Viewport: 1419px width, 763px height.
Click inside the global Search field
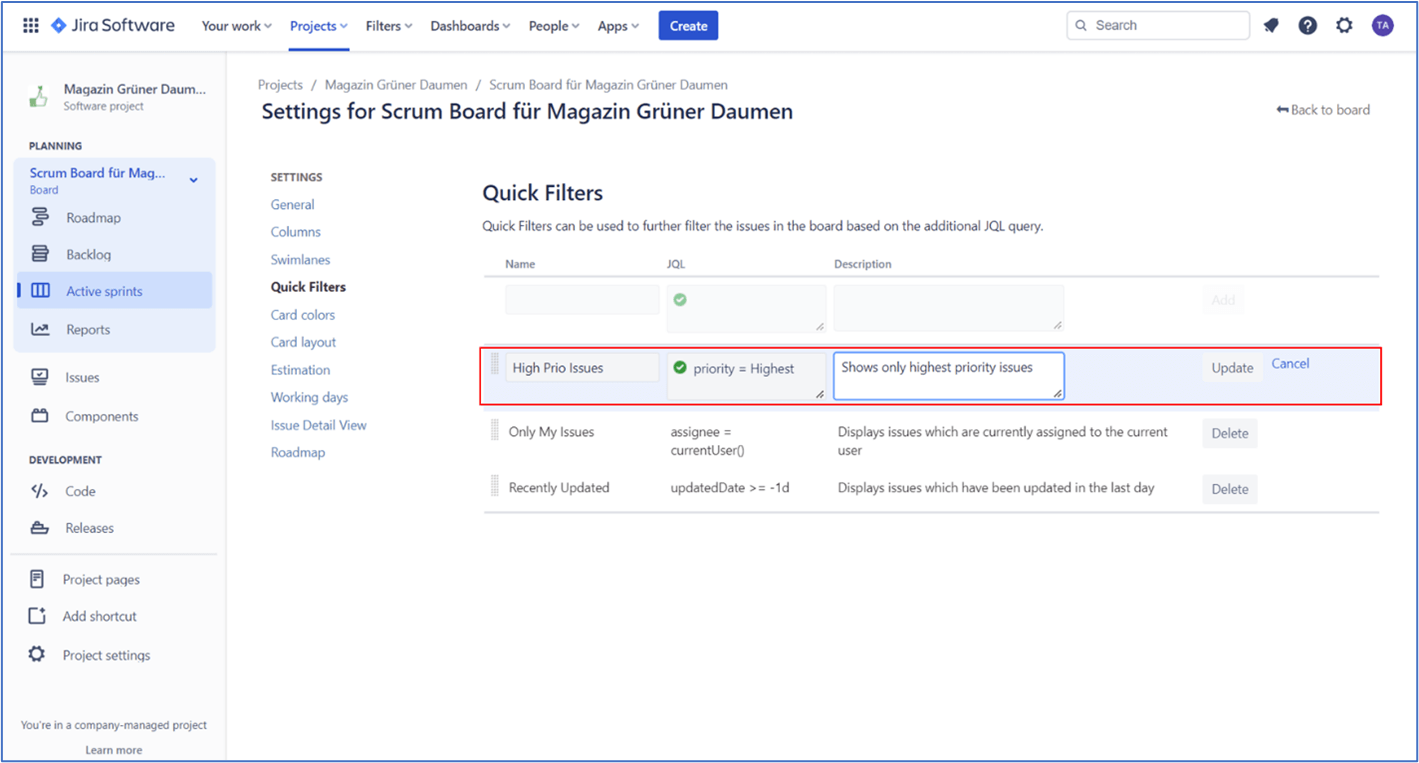pos(1157,24)
